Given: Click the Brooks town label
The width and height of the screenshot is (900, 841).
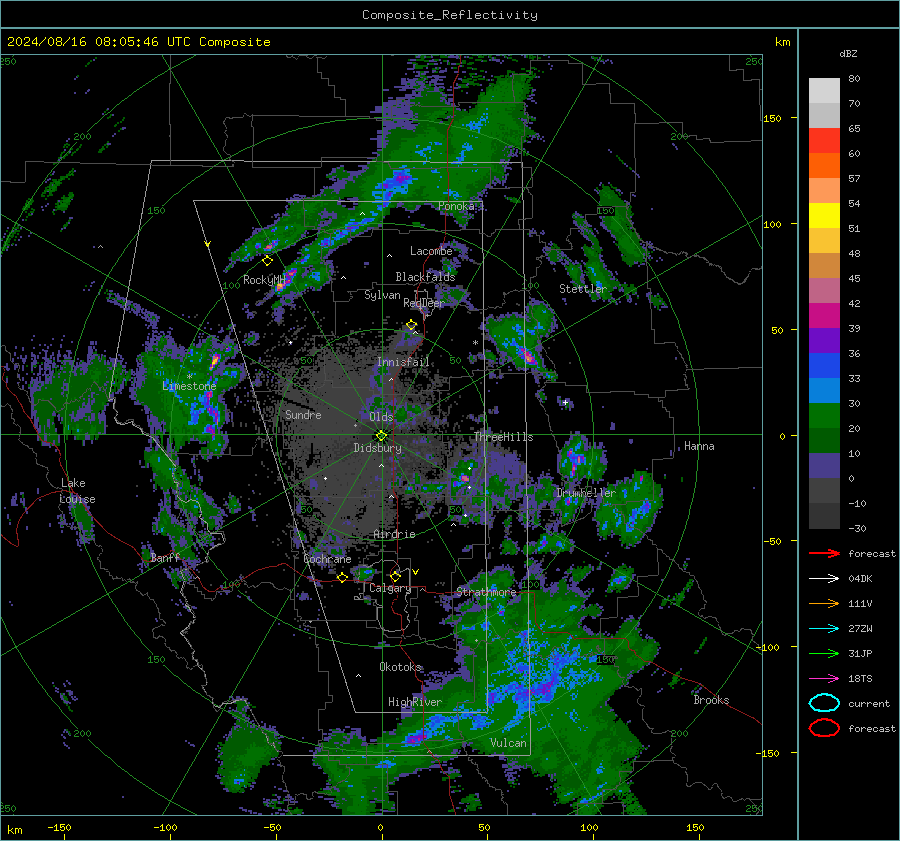Looking at the screenshot, I should click(x=711, y=700).
